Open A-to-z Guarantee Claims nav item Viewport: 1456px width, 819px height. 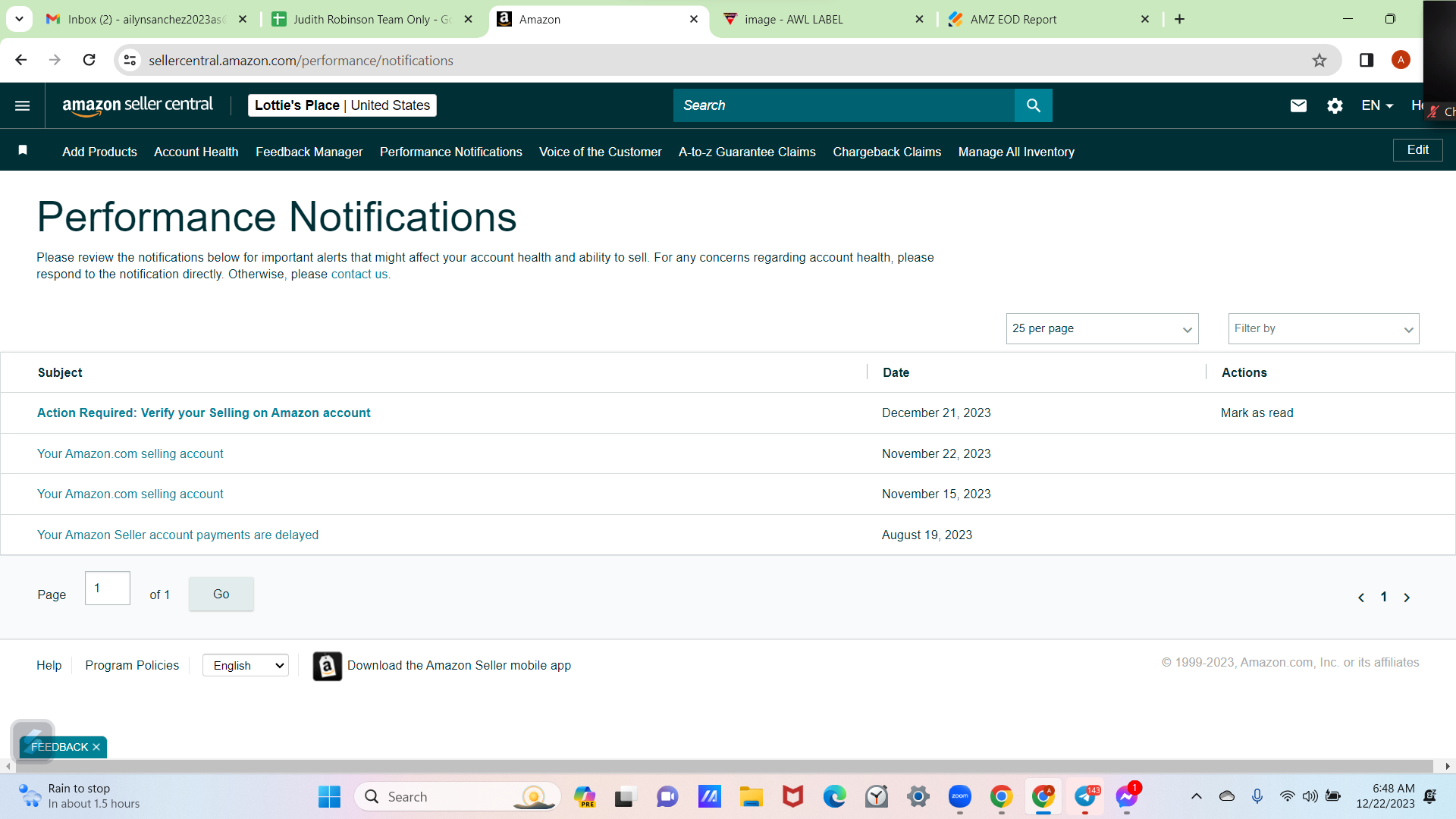coord(747,152)
